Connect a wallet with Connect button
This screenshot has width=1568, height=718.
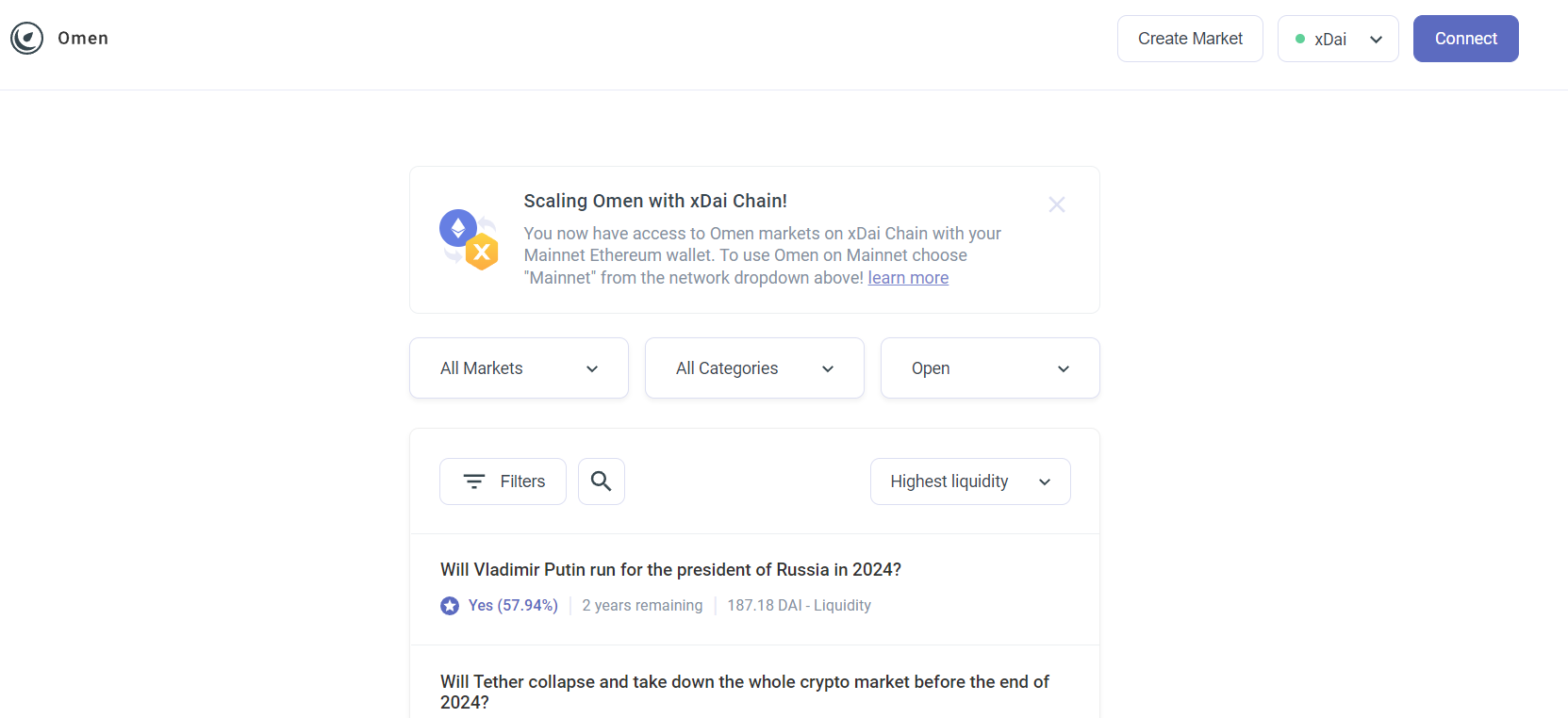pos(1466,39)
